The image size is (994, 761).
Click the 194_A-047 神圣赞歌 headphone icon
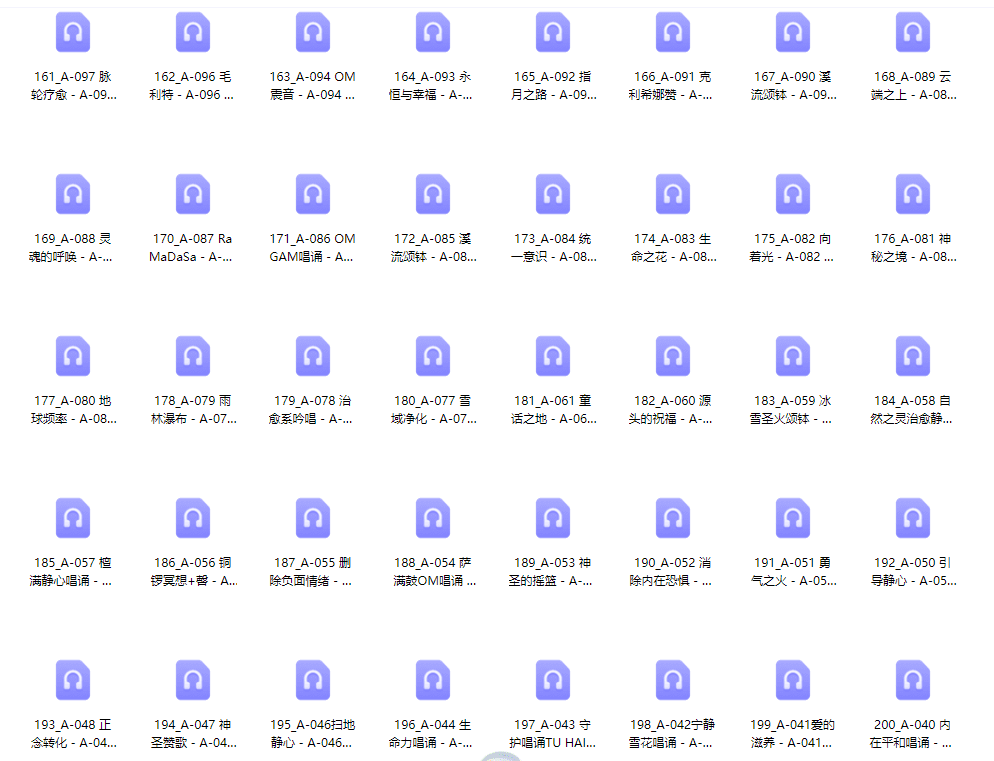193,680
